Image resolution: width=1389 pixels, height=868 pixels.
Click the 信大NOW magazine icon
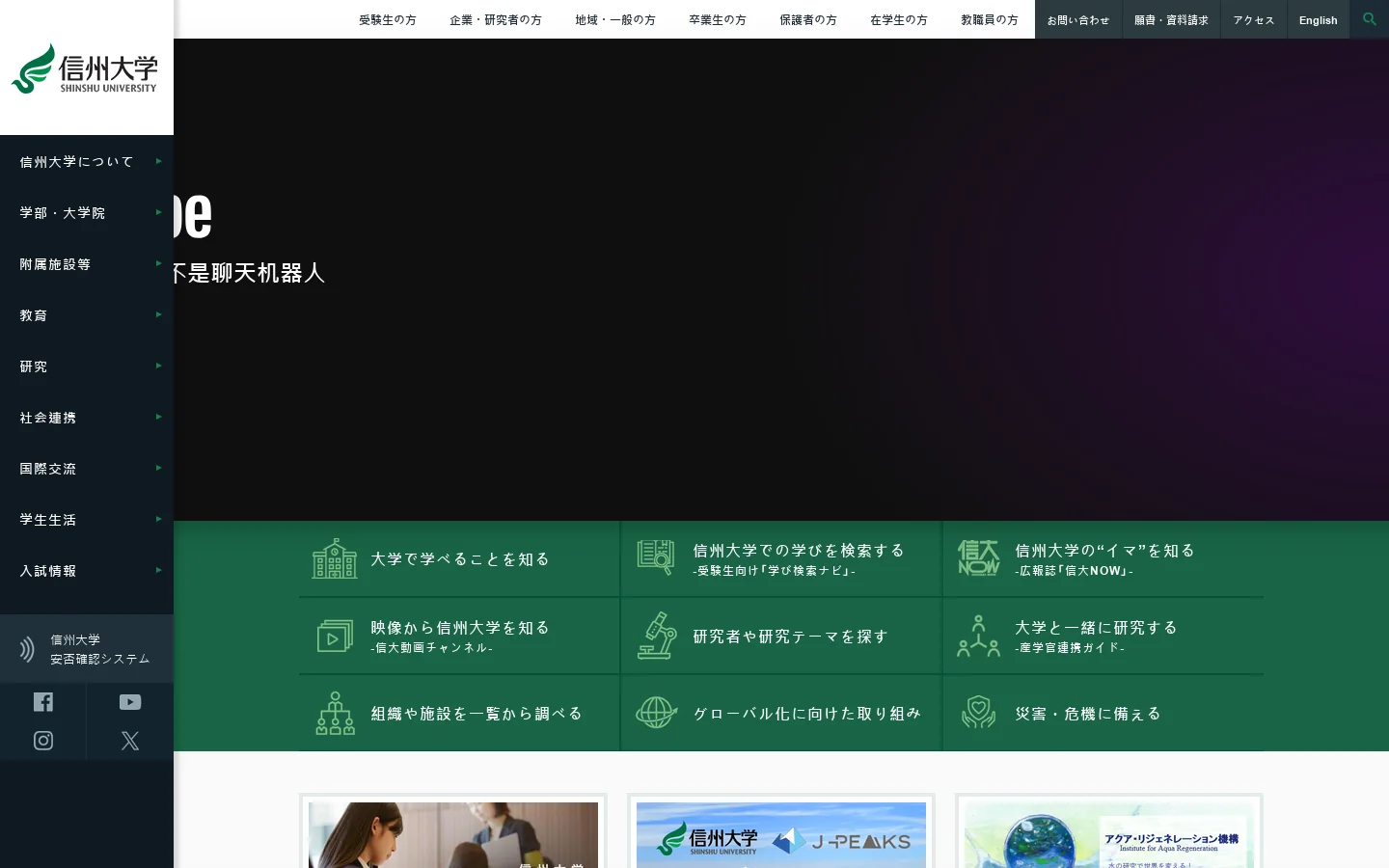click(978, 557)
